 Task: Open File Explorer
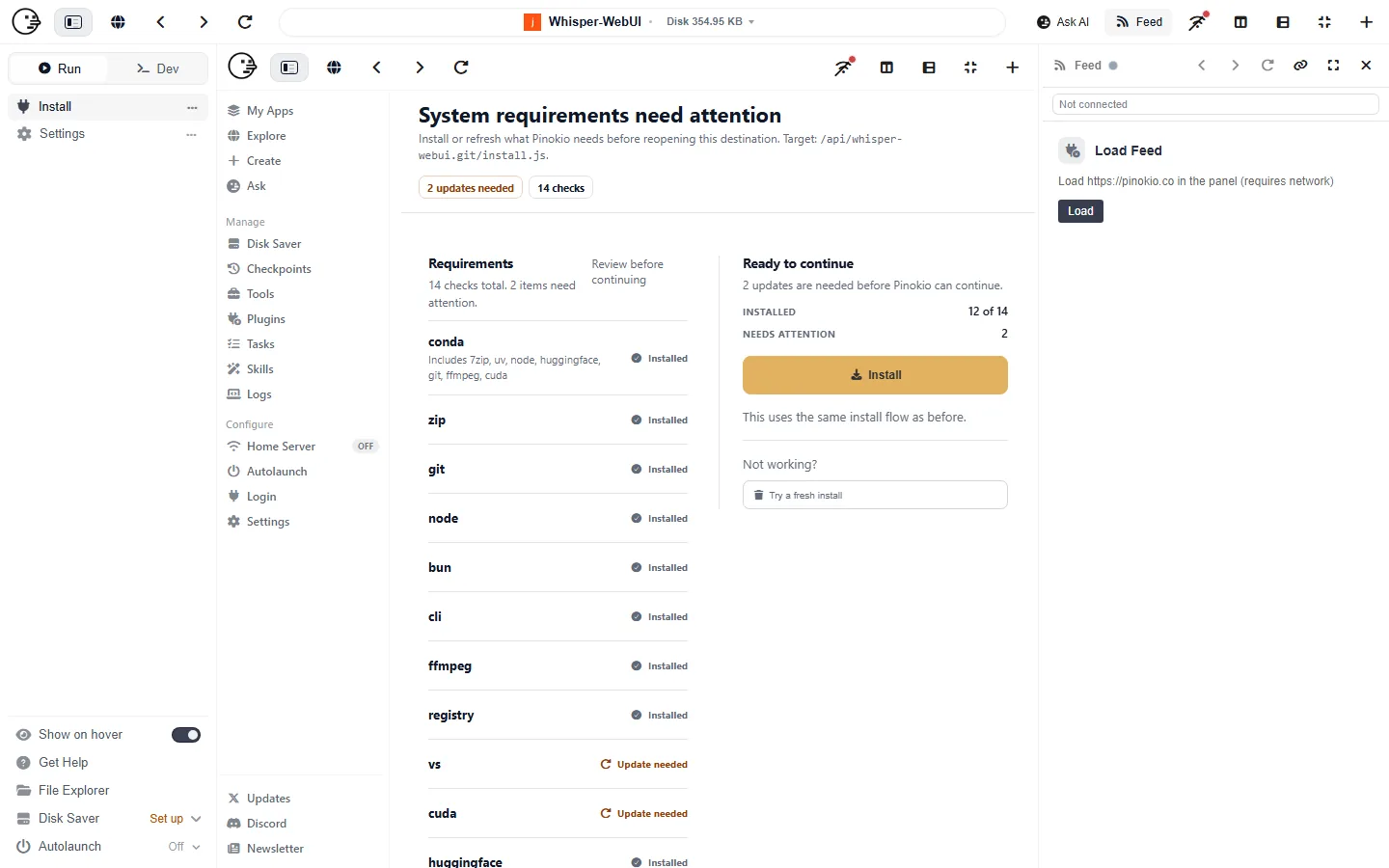pos(64,791)
